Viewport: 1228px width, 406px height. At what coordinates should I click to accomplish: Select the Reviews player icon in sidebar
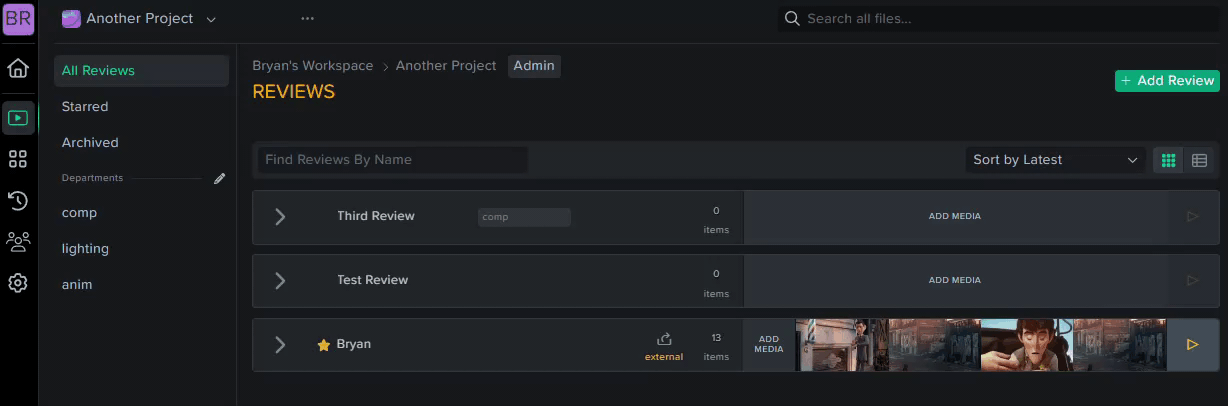coord(17,118)
